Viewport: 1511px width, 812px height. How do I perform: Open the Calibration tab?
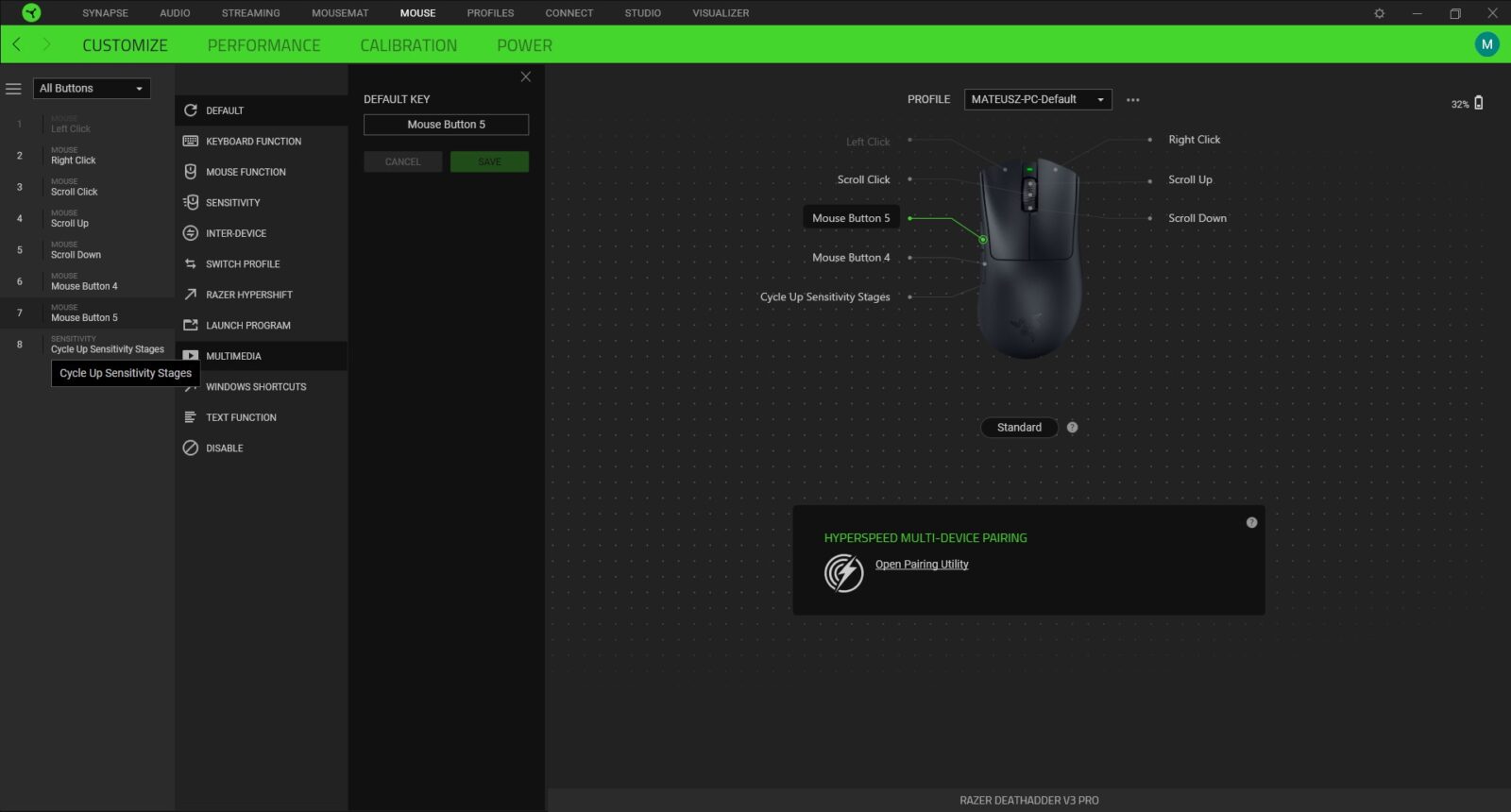[408, 45]
